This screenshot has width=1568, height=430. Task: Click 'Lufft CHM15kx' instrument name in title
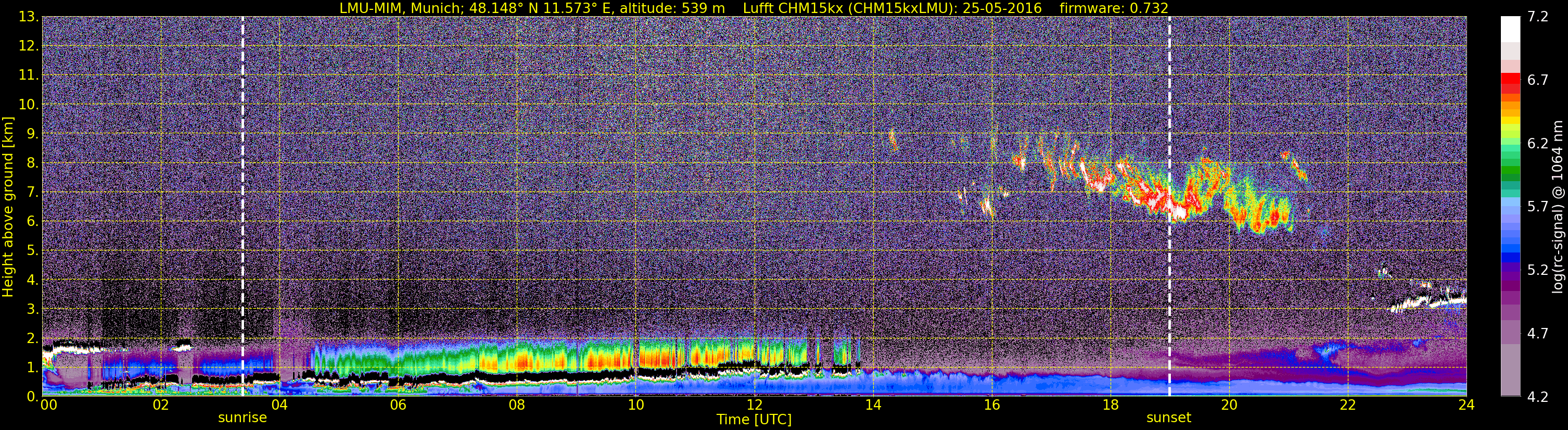(793, 8)
